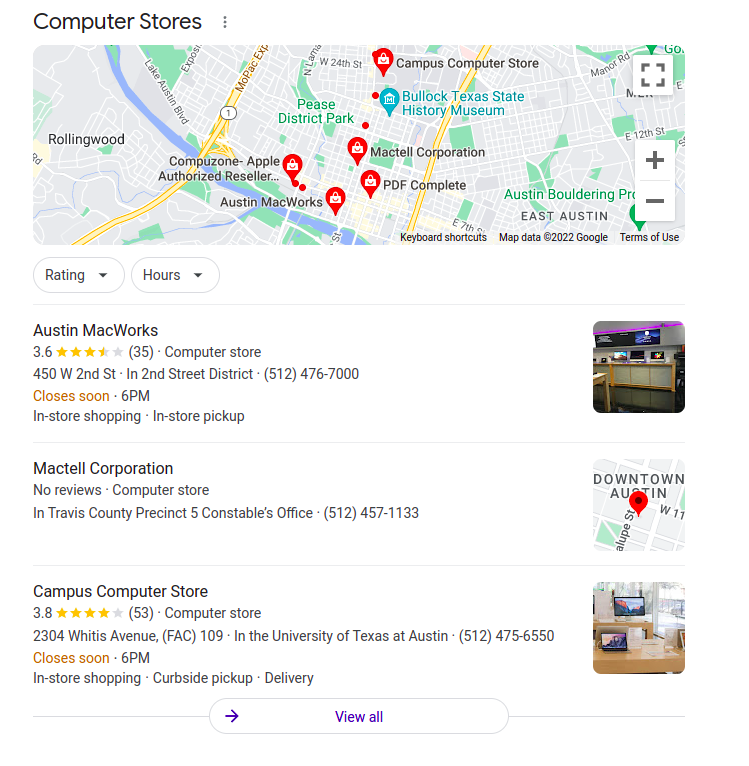Open the Terms of Use link

point(649,237)
